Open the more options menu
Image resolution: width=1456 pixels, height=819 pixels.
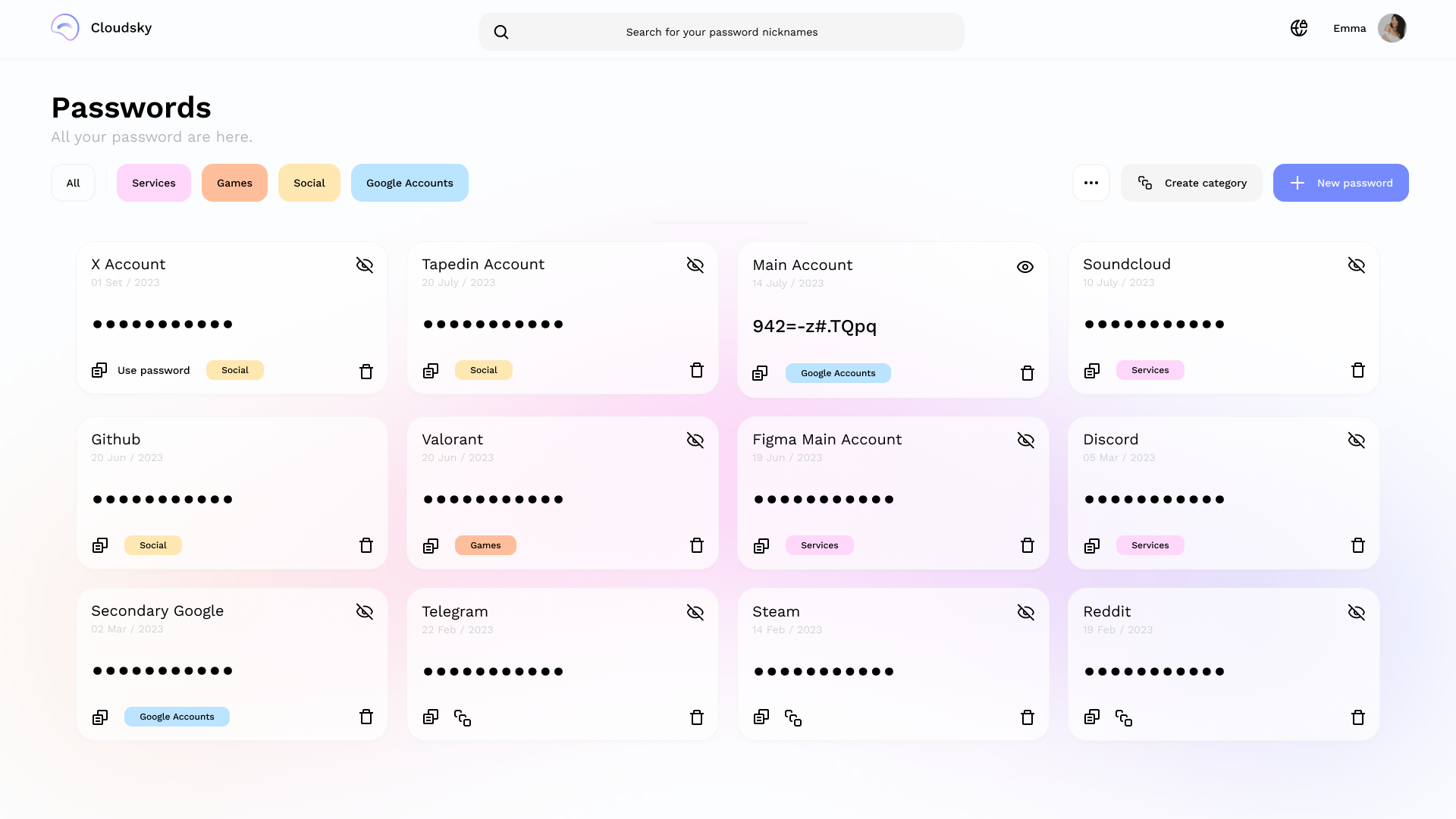pos(1091,183)
